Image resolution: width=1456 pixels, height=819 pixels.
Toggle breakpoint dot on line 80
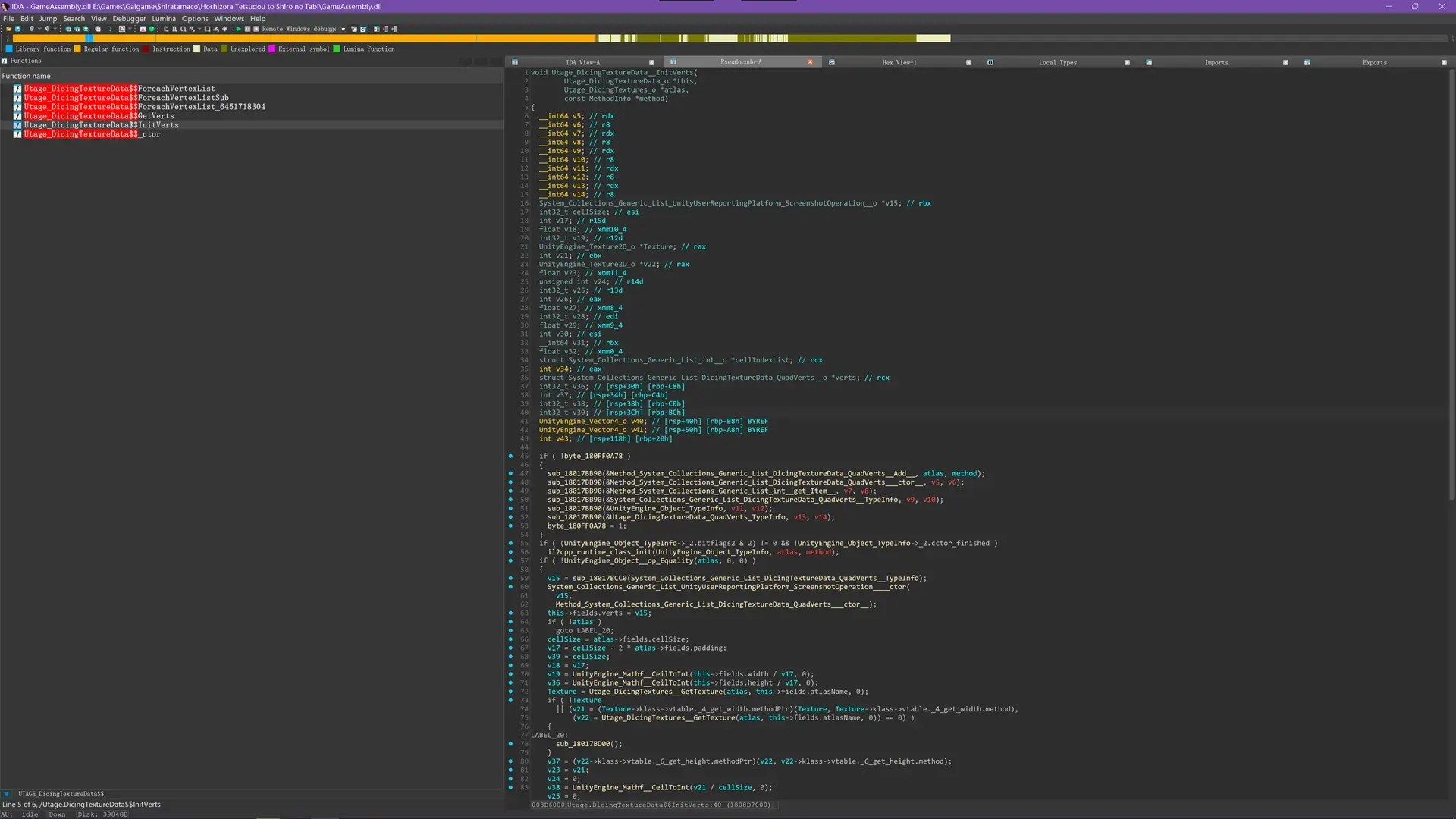click(x=510, y=761)
